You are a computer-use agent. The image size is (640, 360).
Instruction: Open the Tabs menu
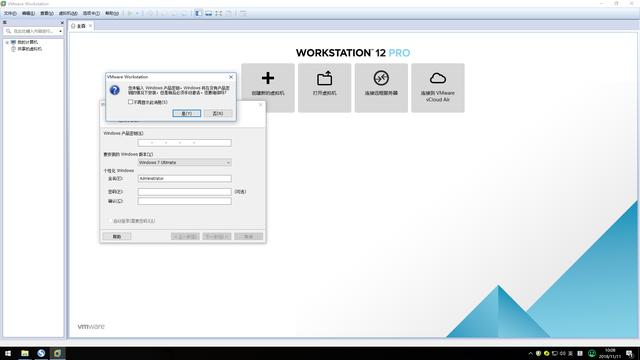tap(91, 13)
